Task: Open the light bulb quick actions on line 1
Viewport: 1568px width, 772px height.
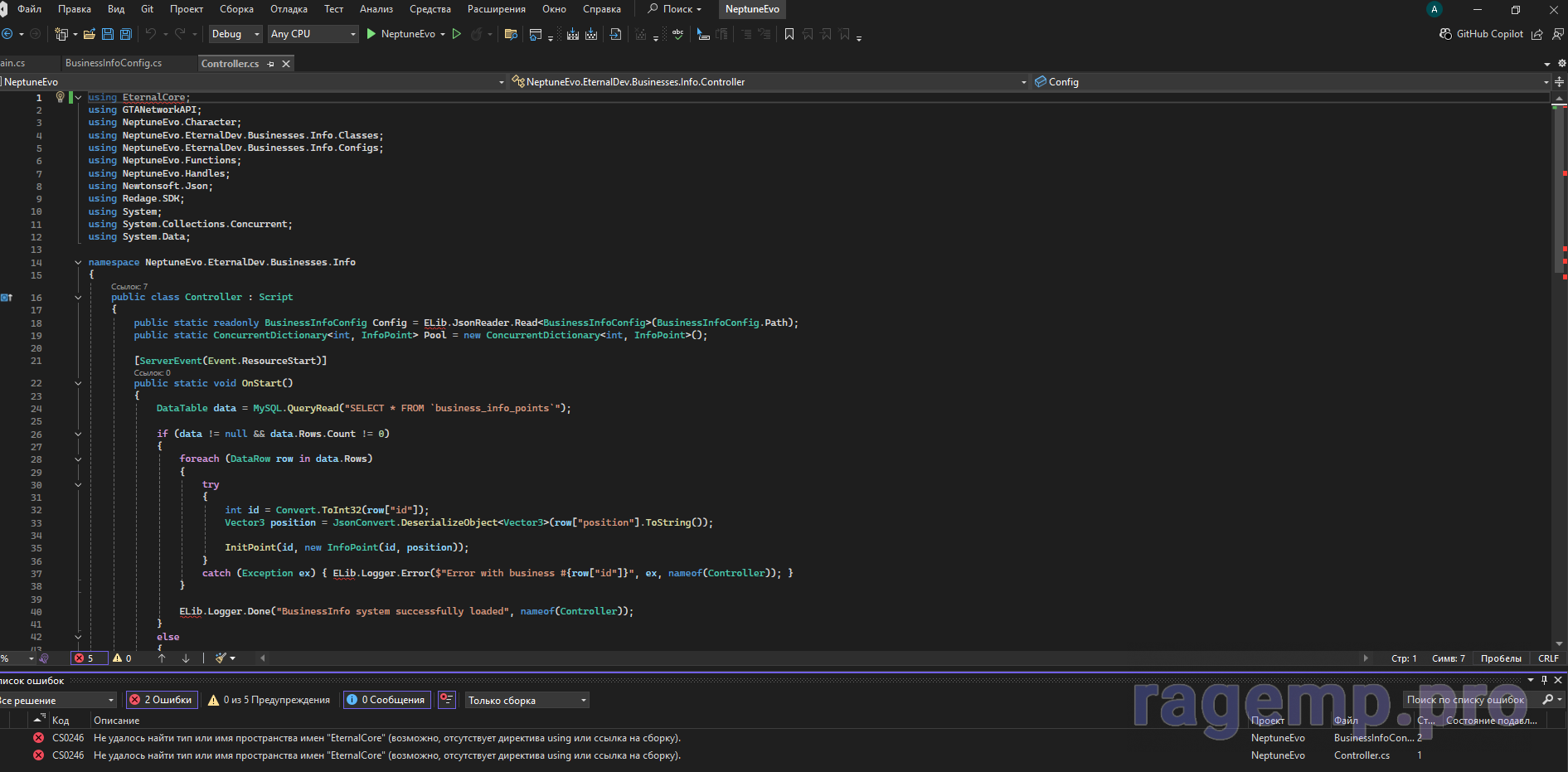Action: (60, 97)
